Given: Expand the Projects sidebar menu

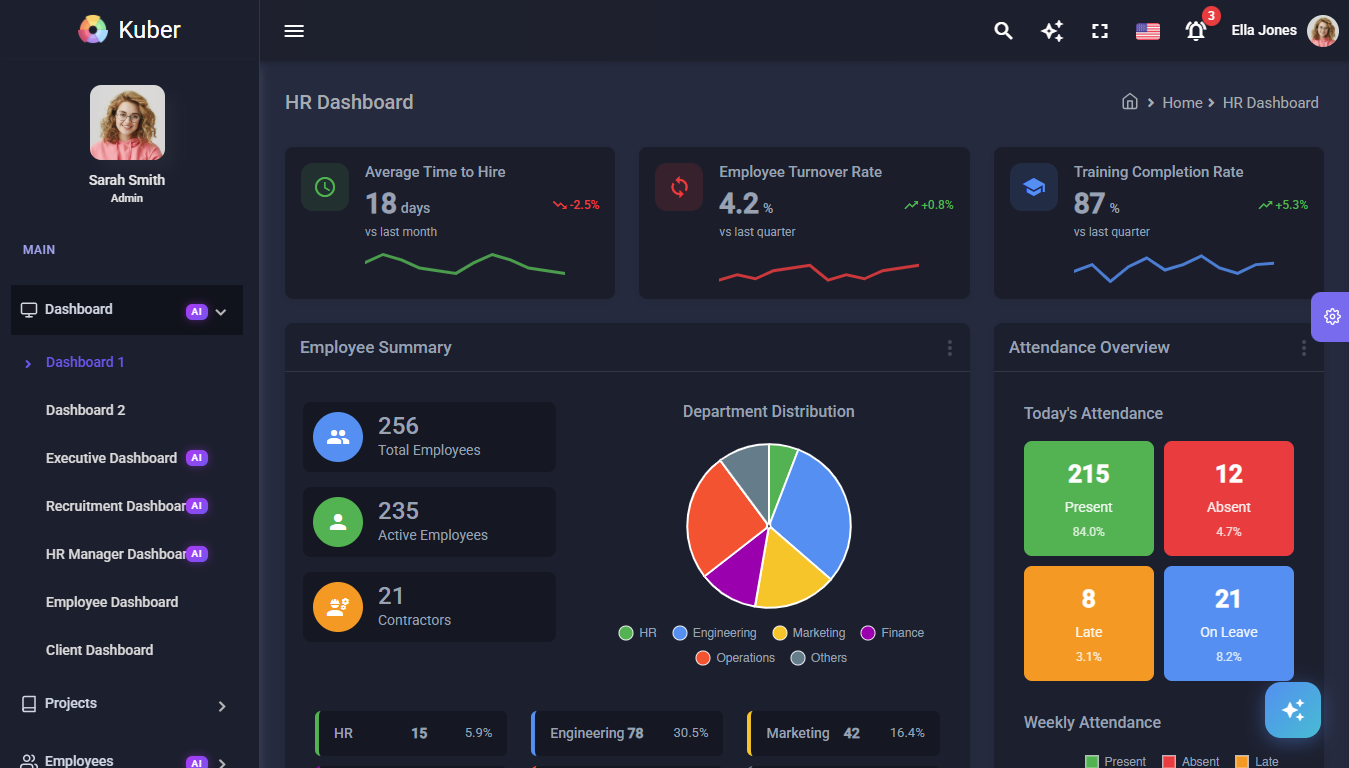Looking at the screenshot, I should (x=126, y=704).
